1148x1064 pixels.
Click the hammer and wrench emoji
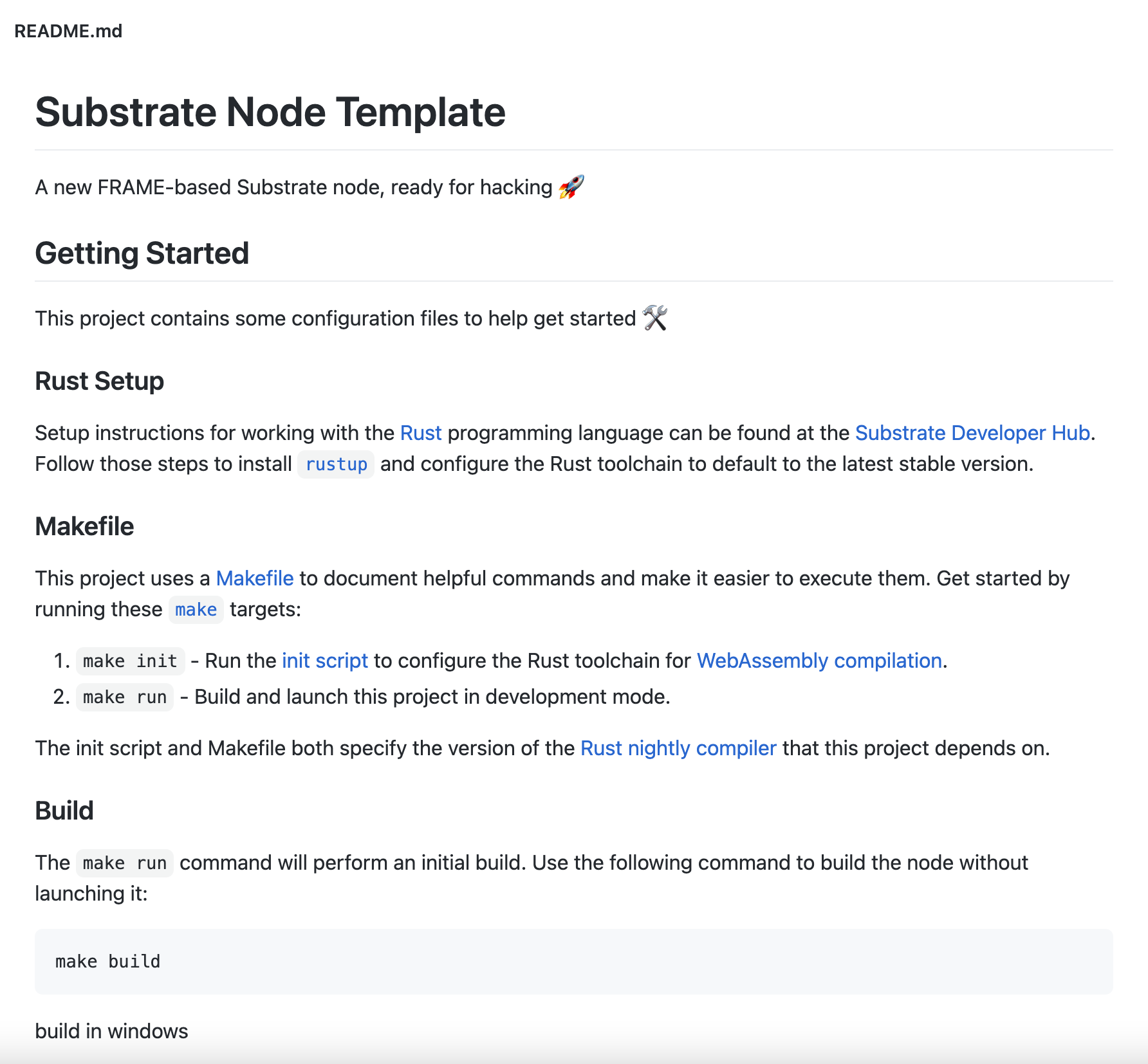(655, 318)
